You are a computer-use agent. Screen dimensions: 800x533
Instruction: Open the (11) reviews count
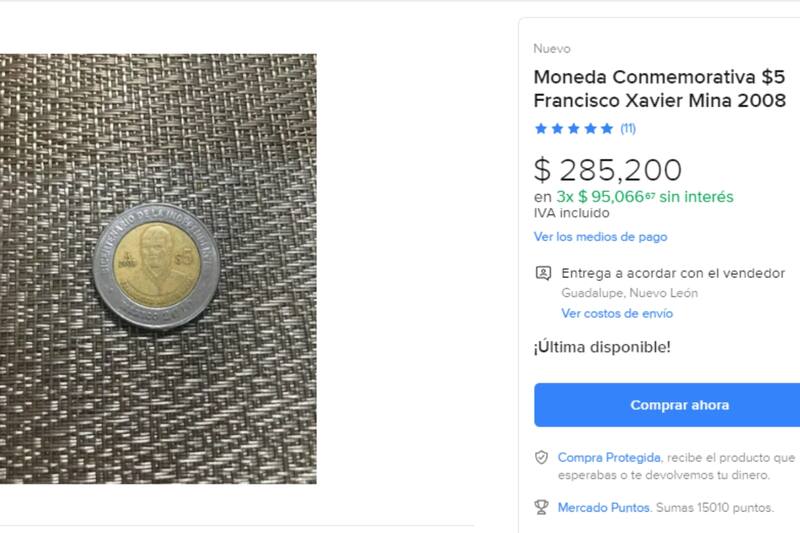(628, 129)
